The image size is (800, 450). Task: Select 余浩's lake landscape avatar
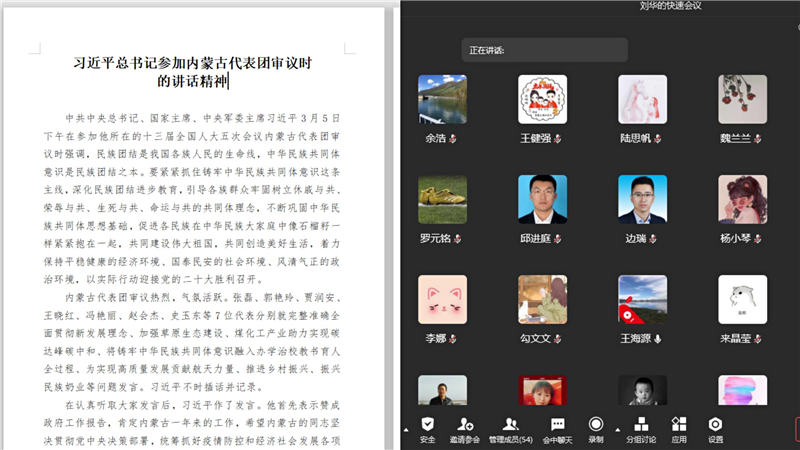click(442, 99)
